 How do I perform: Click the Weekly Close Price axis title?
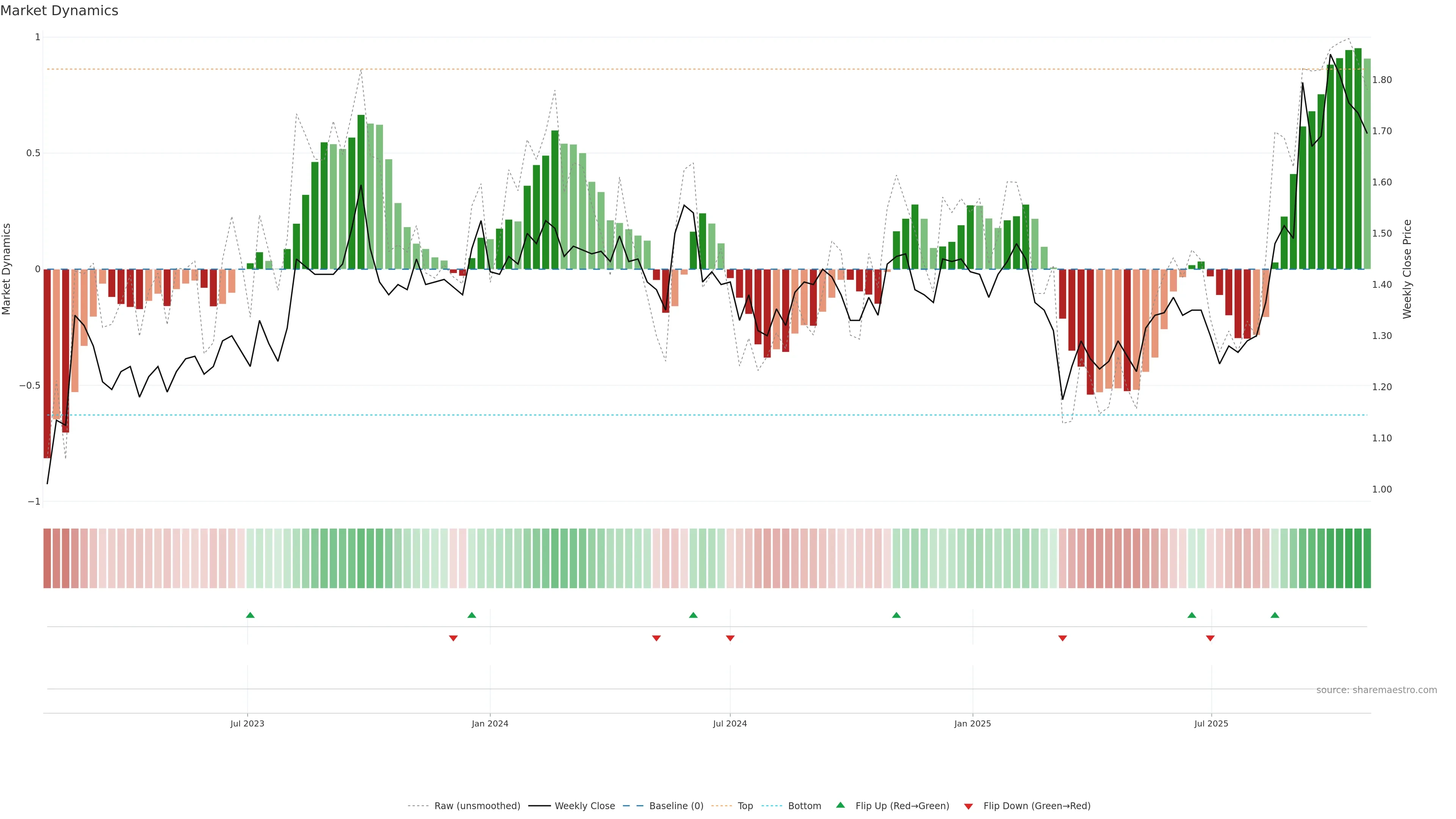coord(1407,269)
